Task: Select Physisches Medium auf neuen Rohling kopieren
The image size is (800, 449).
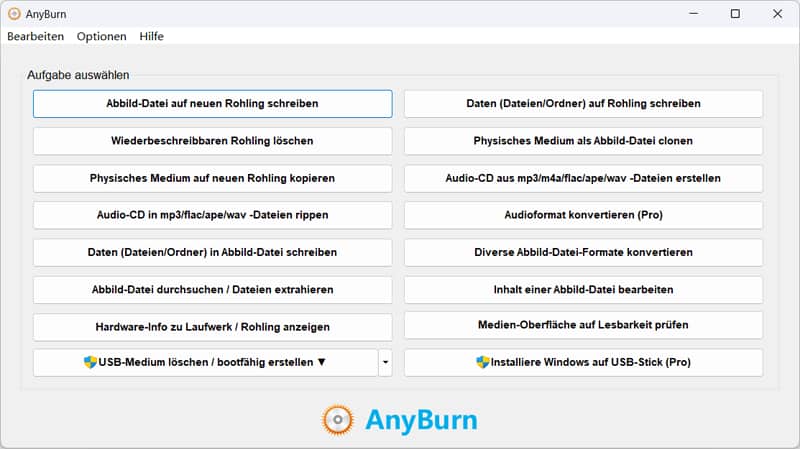Action: pyautogui.click(x=212, y=178)
